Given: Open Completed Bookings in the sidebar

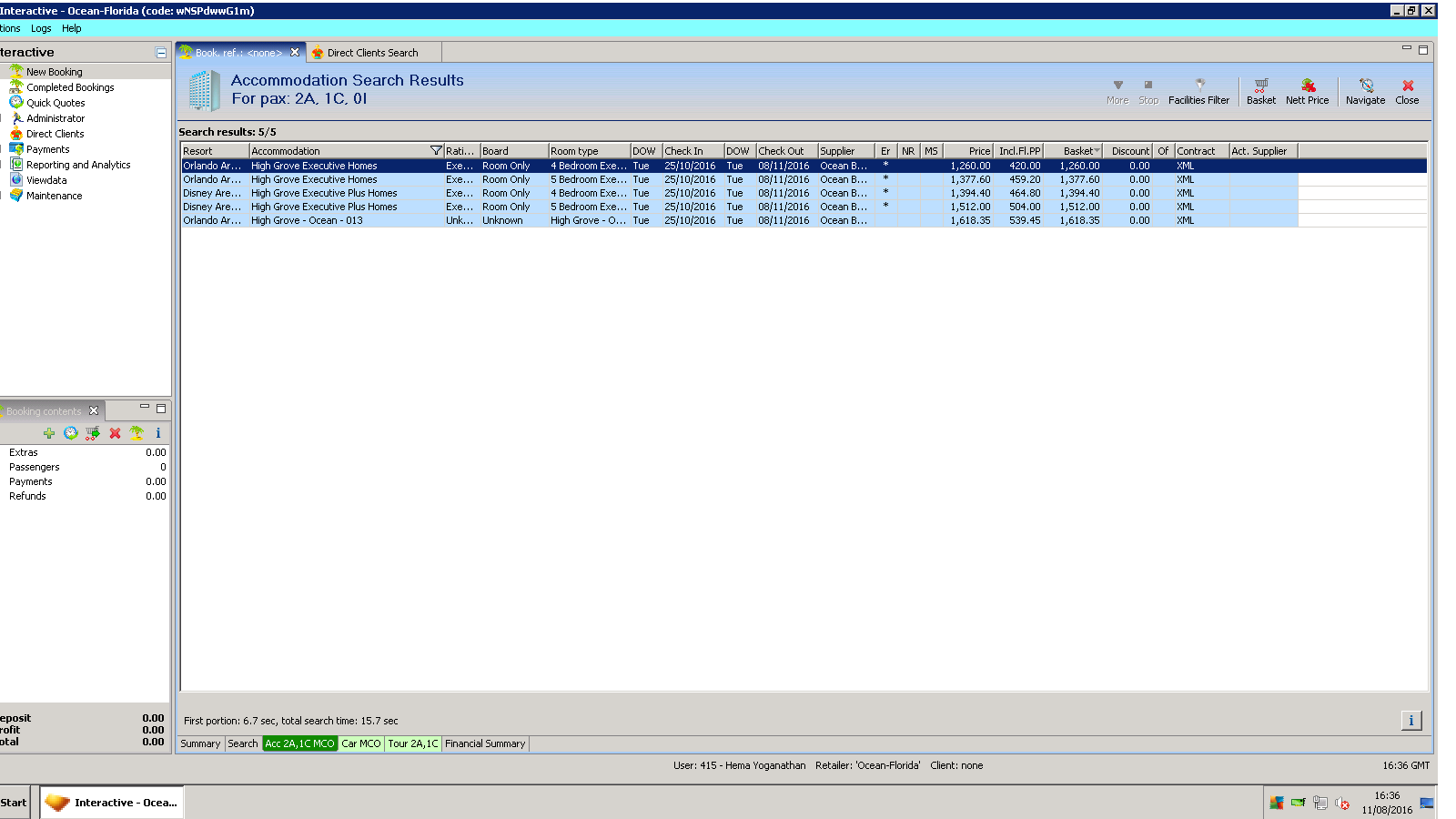Looking at the screenshot, I should pos(70,87).
